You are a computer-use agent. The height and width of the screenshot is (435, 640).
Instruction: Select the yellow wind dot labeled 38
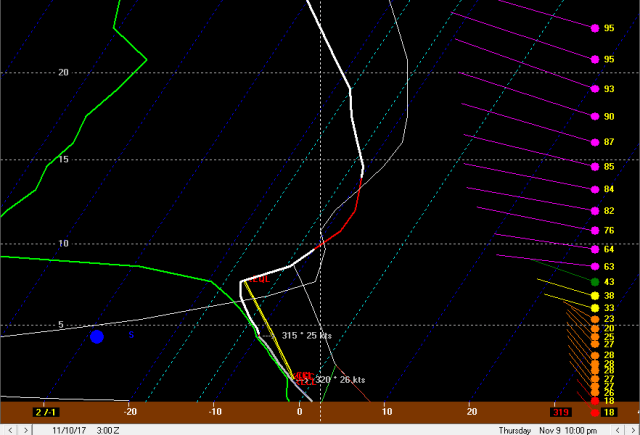pyautogui.click(x=595, y=296)
